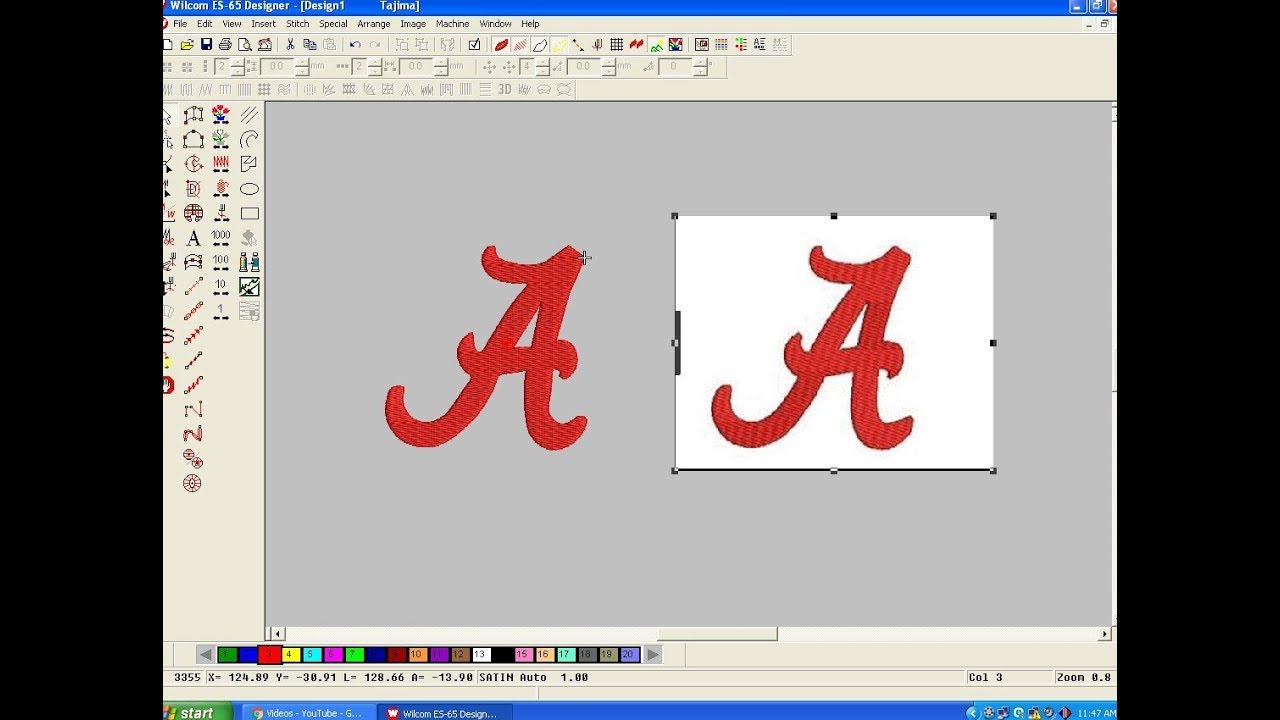Click the Print Preview icon

pos(245,44)
